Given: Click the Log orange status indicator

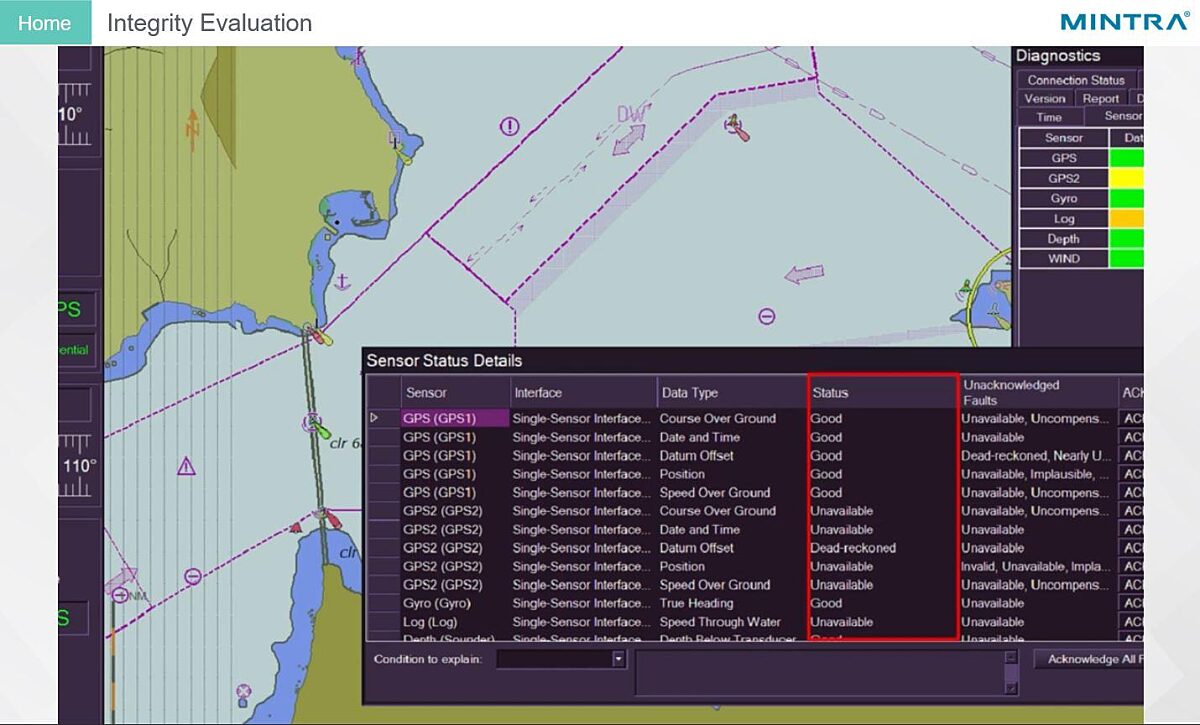Looking at the screenshot, I should point(1126,218).
